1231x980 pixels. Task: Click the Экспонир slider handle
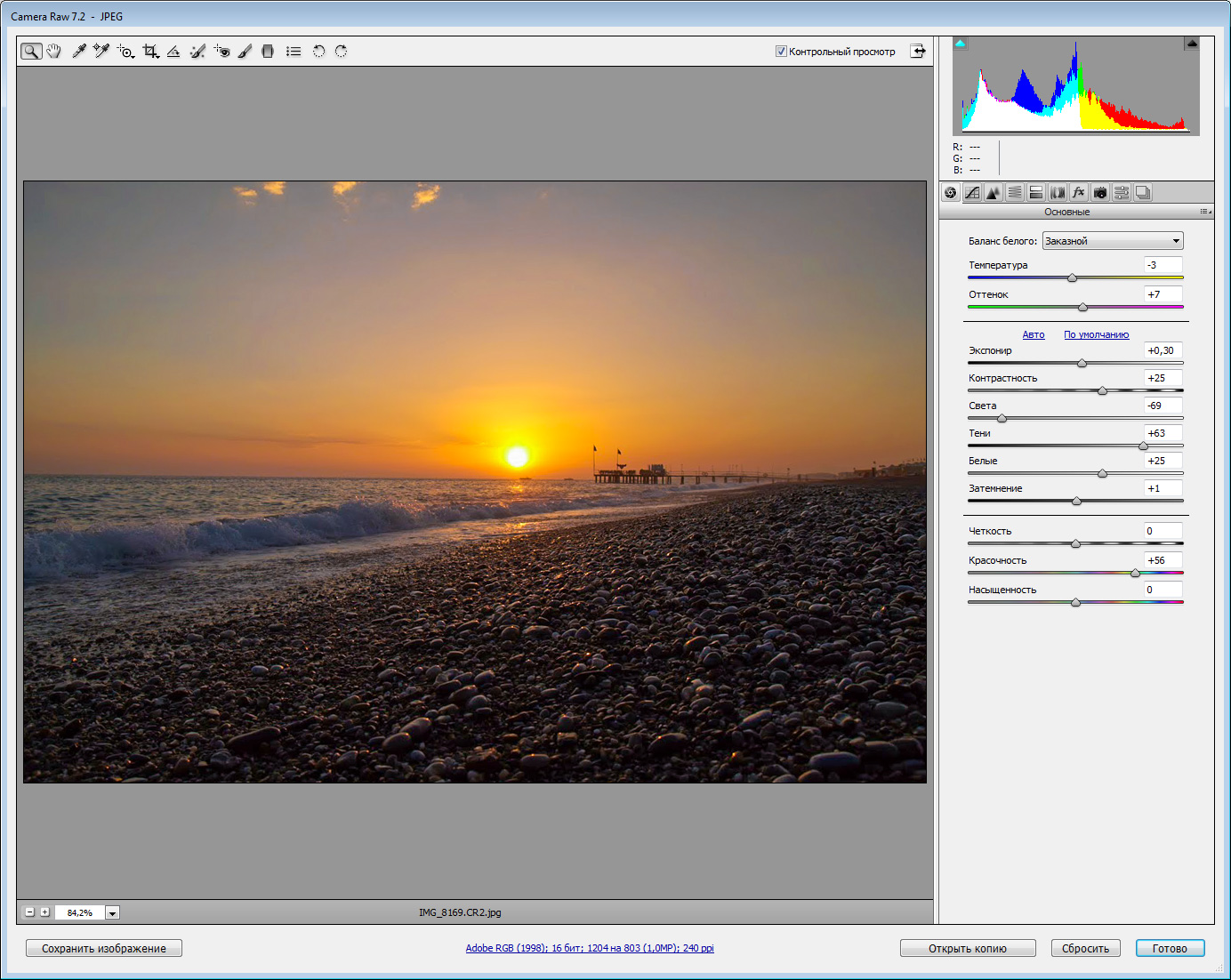[1082, 363]
